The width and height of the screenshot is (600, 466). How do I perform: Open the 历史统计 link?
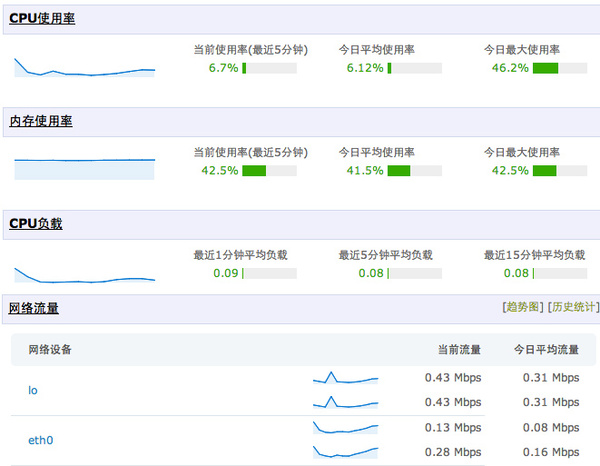tap(574, 307)
